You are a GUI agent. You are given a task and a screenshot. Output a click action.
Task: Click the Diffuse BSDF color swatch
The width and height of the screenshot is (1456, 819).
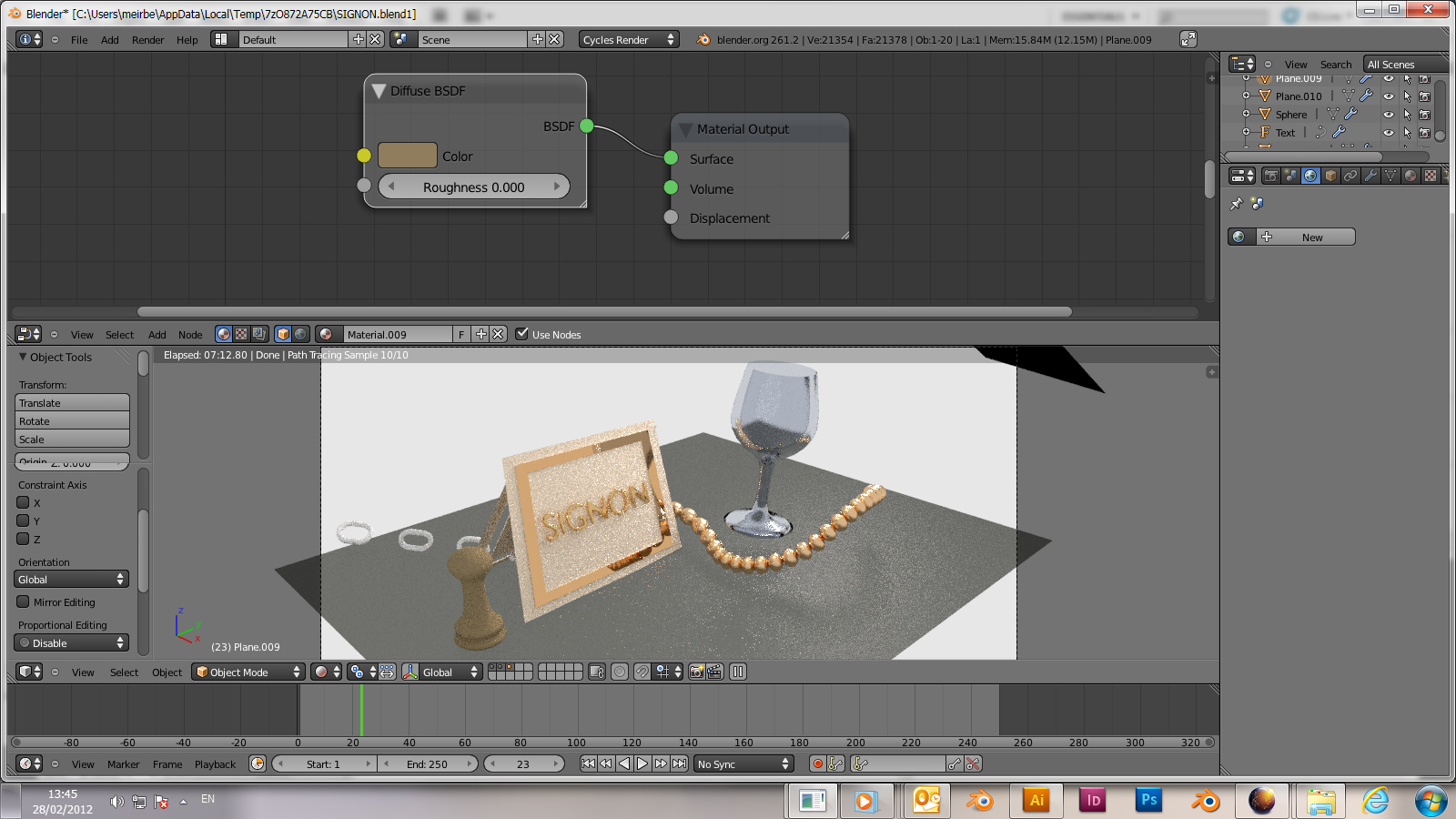click(x=407, y=156)
